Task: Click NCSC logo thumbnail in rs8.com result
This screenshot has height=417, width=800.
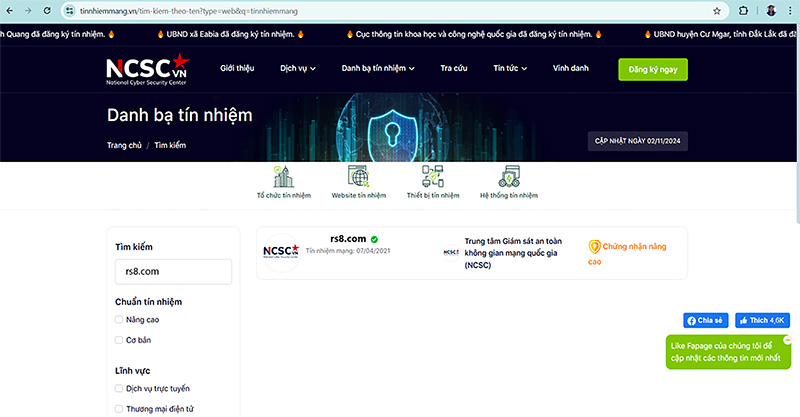Action: pos(281,252)
